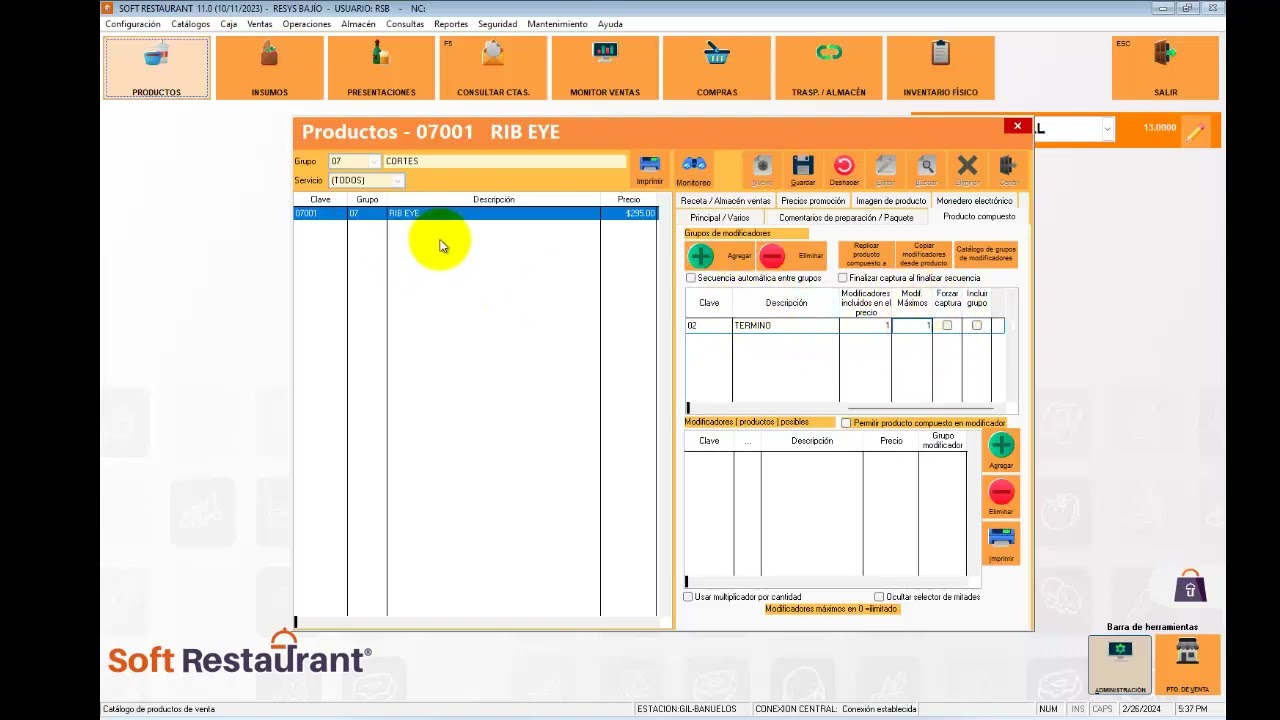This screenshot has height=720, width=1280.
Task: Open Trasp. / Almacén transfers
Action: (829, 68)
